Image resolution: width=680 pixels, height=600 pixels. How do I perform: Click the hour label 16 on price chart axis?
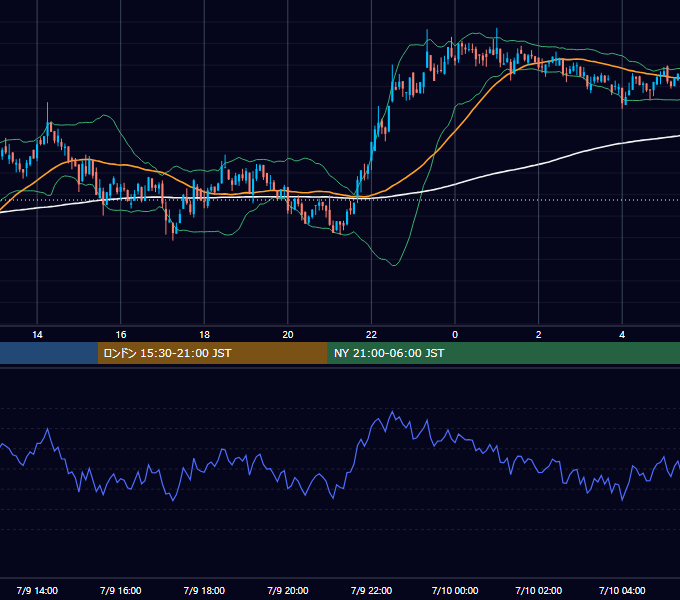pyautogui.click(x=121, y=335)
